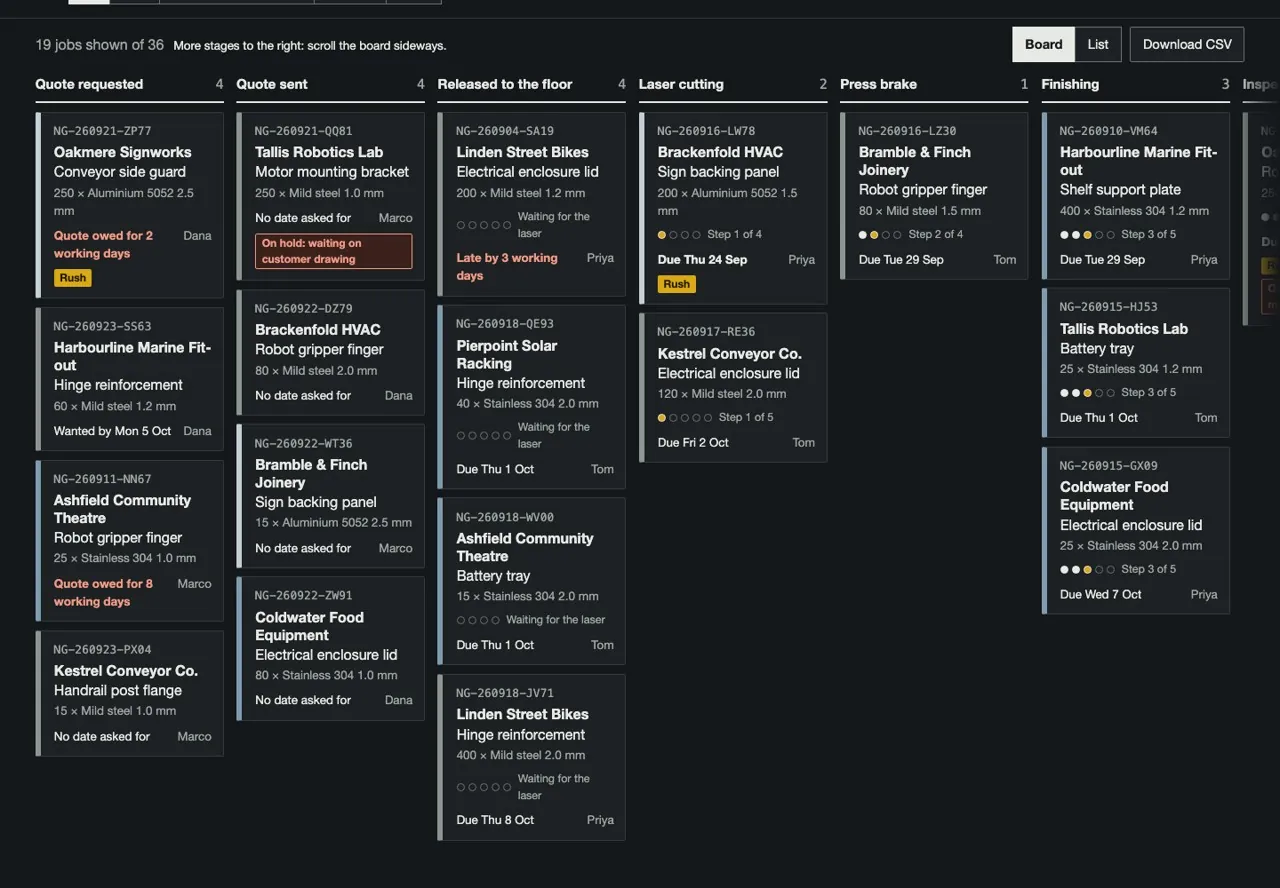The width and height of the screenshot is (1280, 888).
Task: Click Step 3 of 5 dots on Battery tray
Action: click(x=1087, y=393)
